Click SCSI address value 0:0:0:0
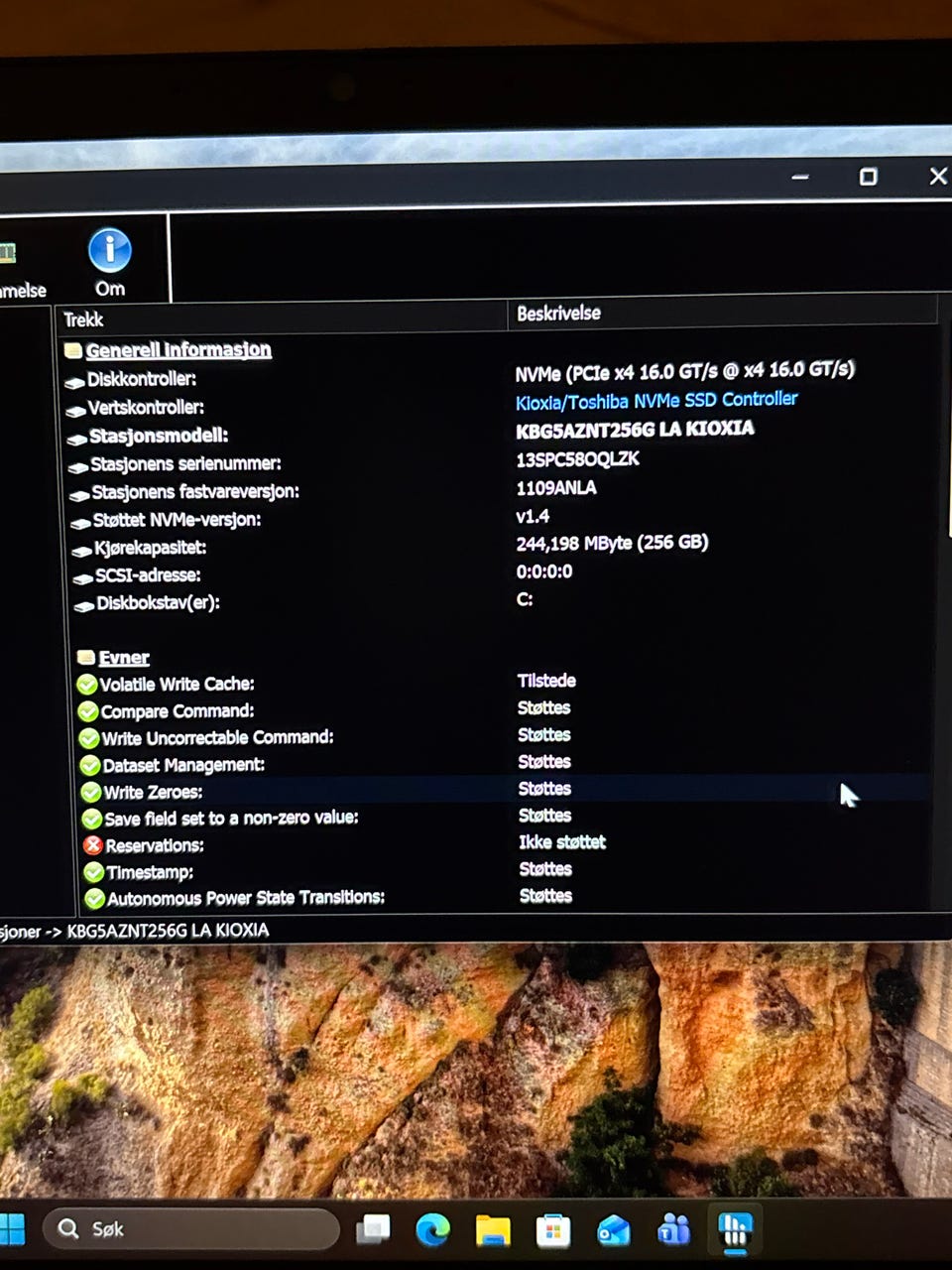The height and width of the screenshot is (1270, 952). 543,571
